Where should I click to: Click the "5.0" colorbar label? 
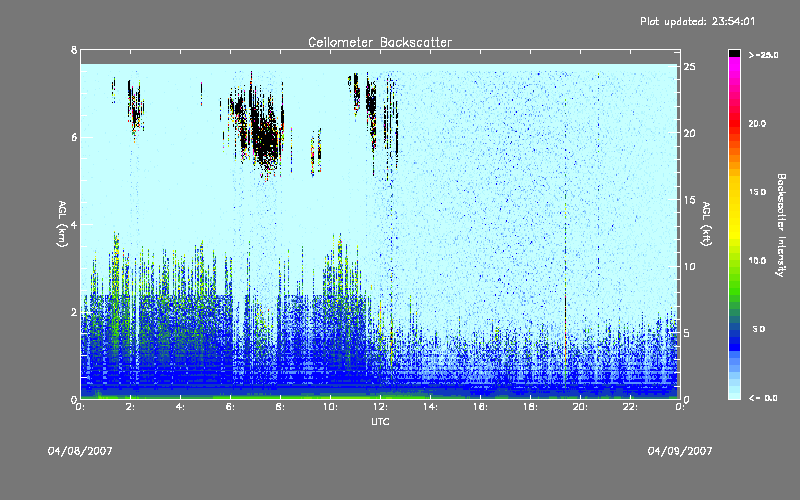(x=759, y=329)
